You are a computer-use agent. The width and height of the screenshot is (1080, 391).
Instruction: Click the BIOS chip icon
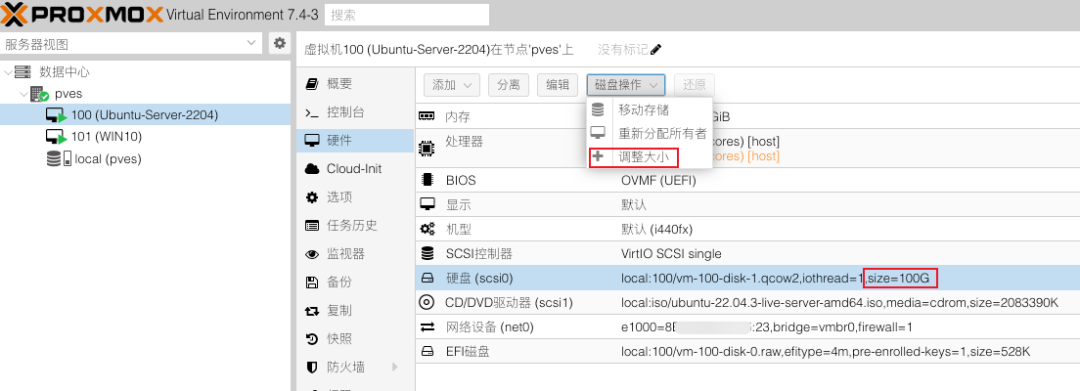click(428, 181)
